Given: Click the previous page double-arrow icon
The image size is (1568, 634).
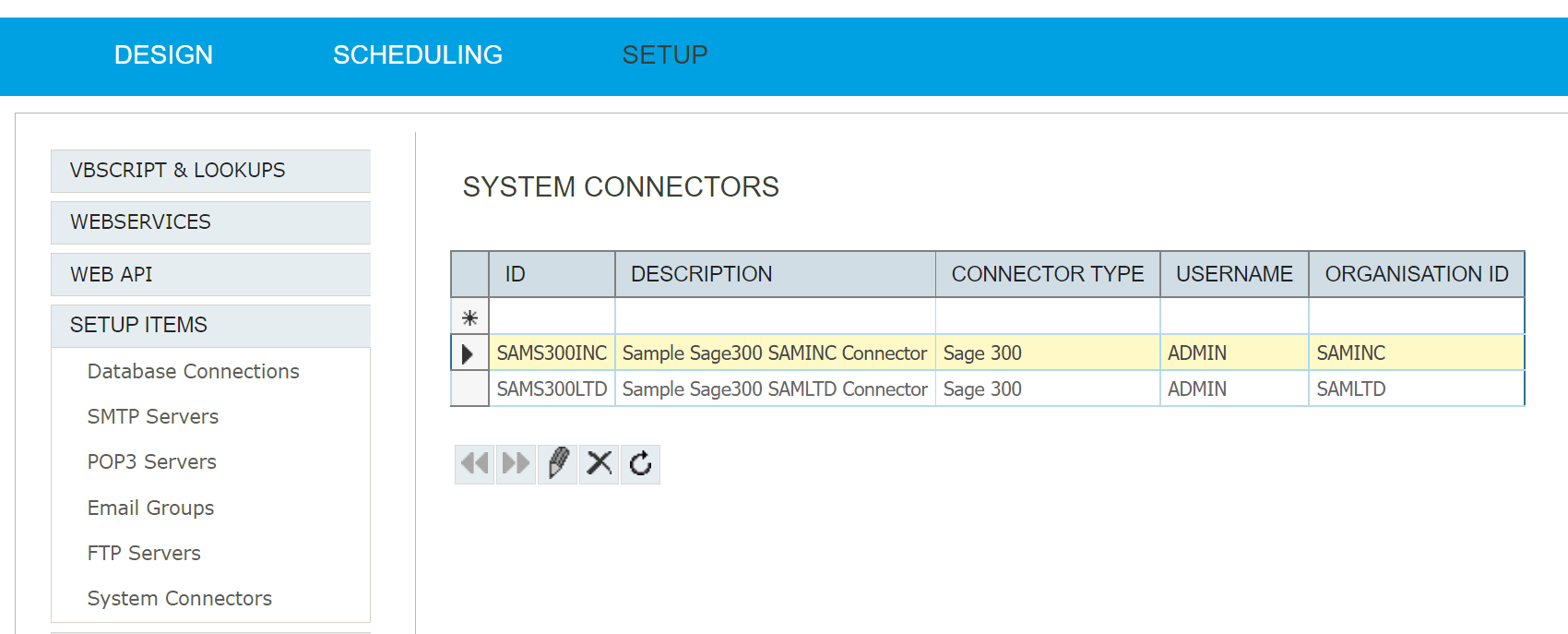Looking at the screenshot, I should [475, 463].
